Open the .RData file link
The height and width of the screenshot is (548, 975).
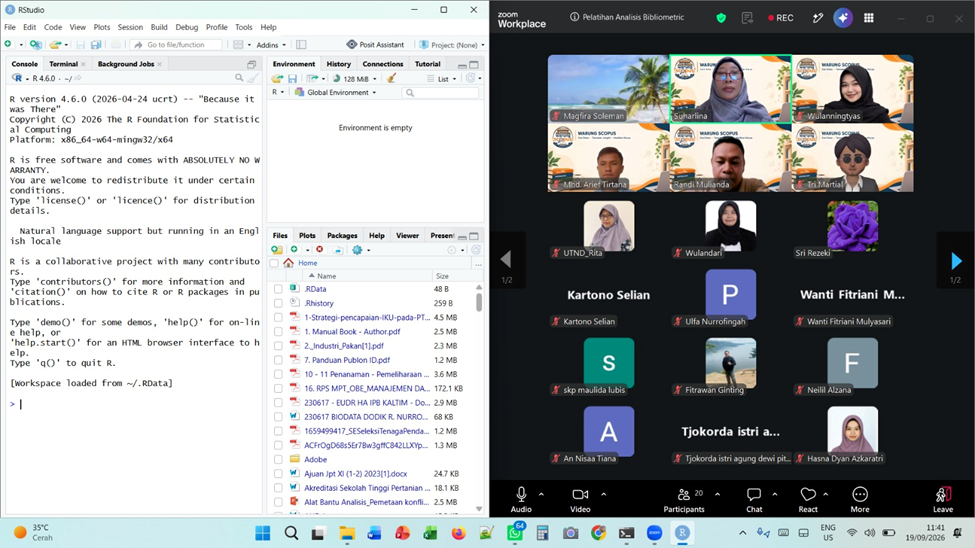point(315,289)
